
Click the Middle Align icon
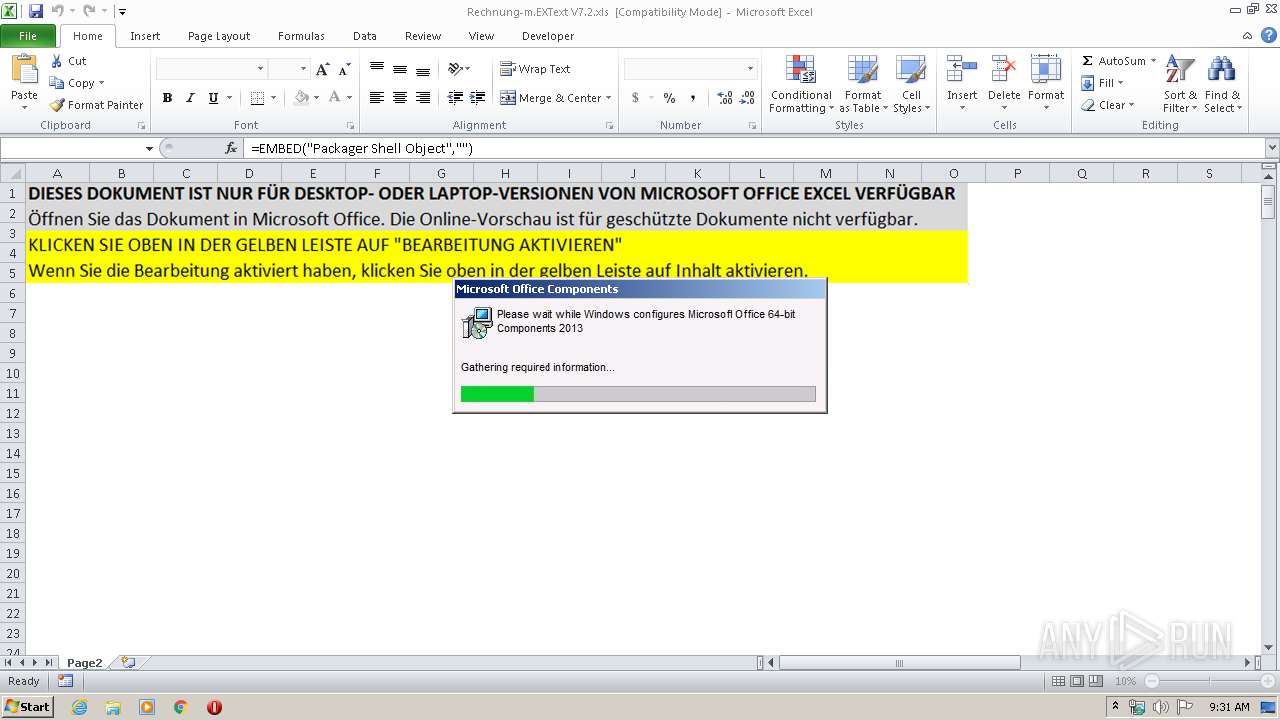click(400, 69)
